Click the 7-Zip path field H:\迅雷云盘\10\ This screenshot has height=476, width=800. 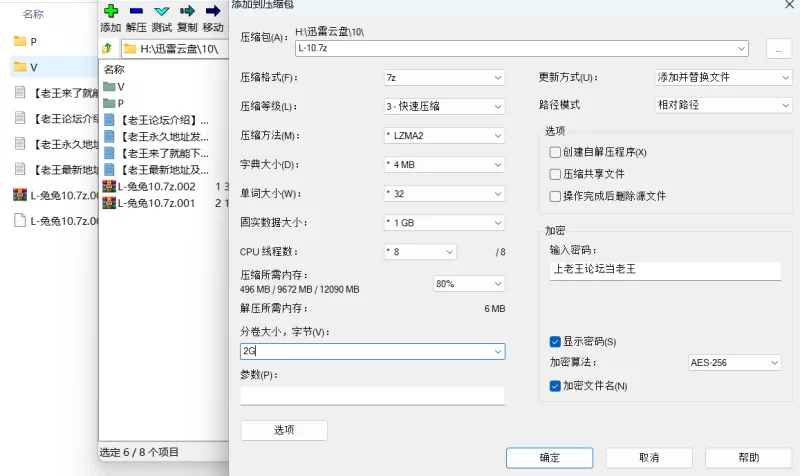[174, 48]
